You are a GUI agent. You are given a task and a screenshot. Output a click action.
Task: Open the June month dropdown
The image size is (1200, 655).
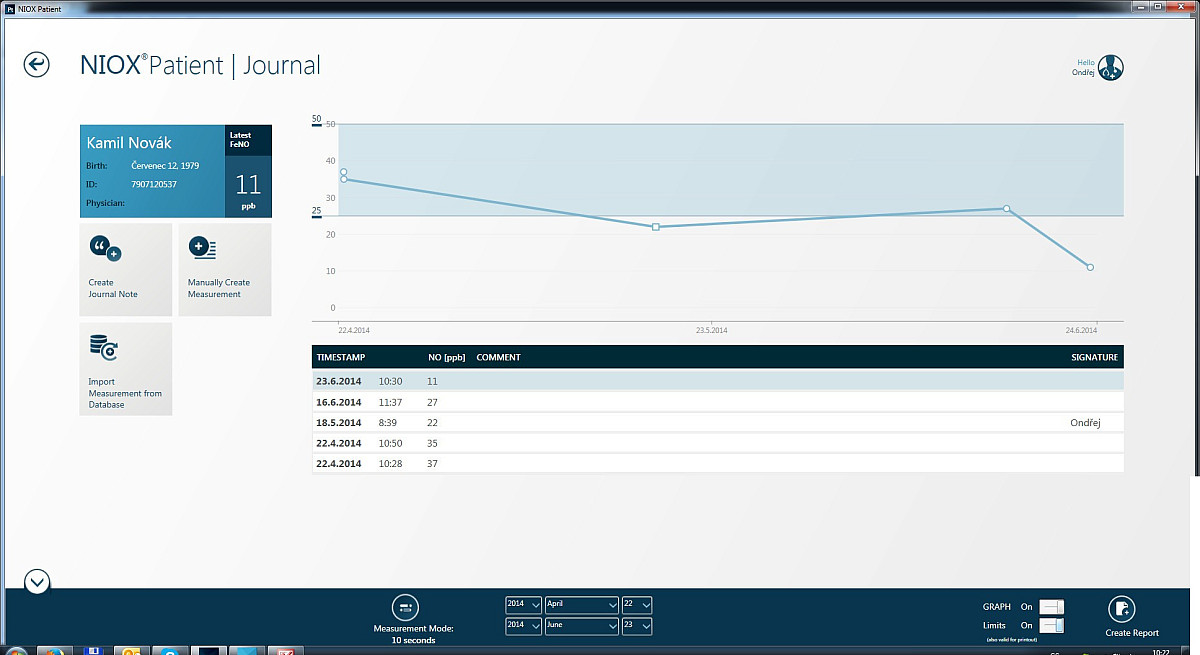(581, 626)
